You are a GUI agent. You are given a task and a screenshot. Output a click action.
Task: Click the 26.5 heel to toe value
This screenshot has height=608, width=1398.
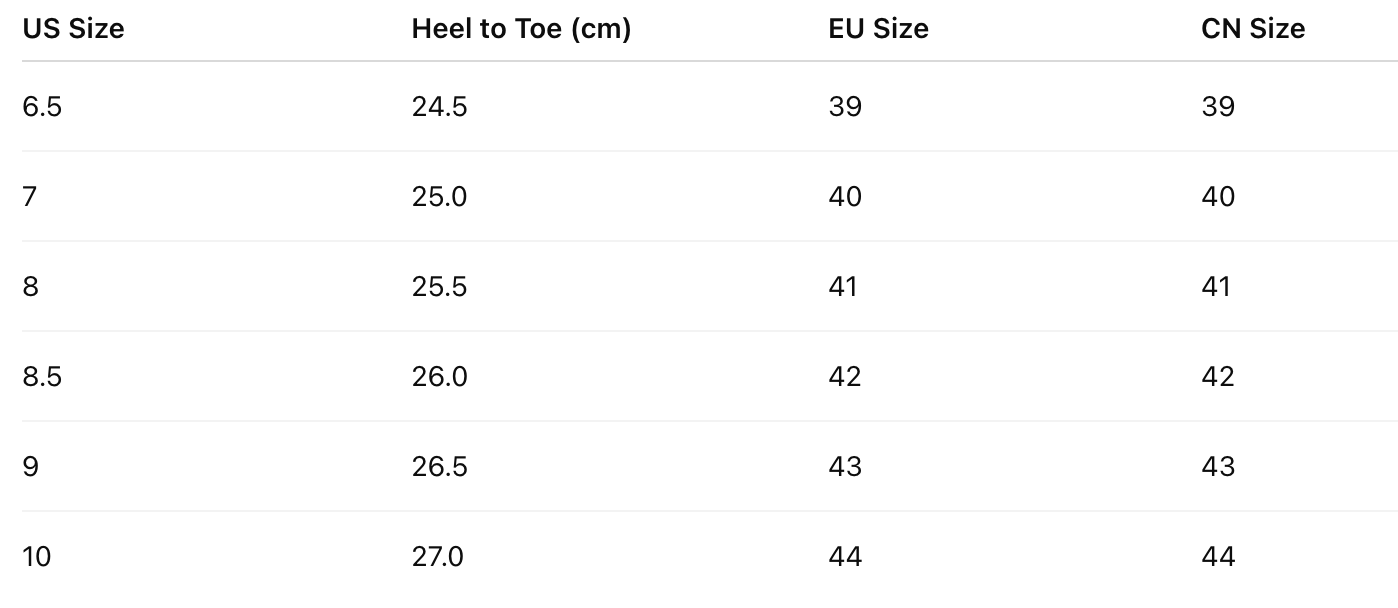(439, 466)
